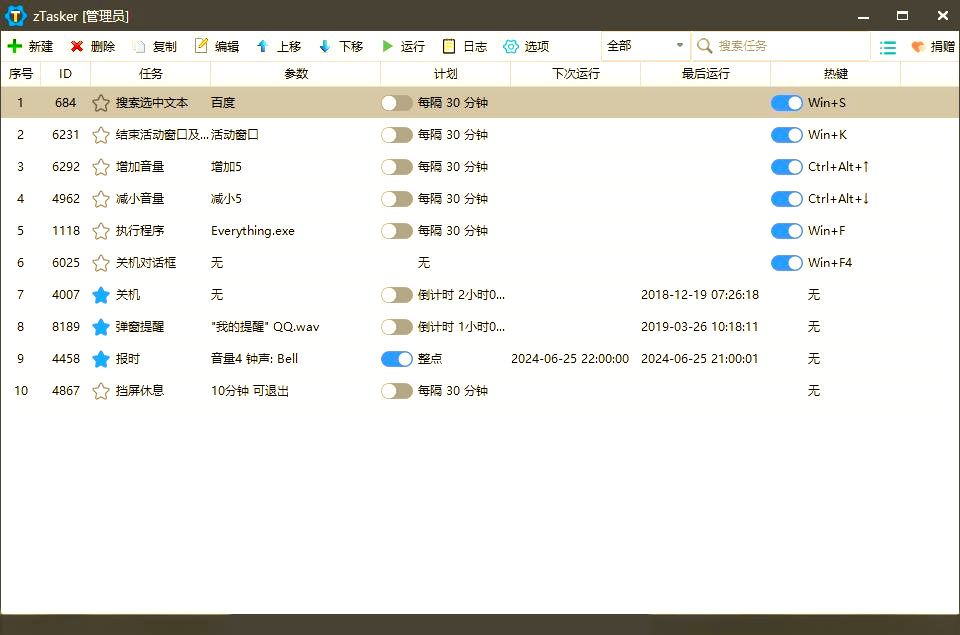Click the 新建 toolbar label
Screen dimensions: 960x635
click(40, 47)
